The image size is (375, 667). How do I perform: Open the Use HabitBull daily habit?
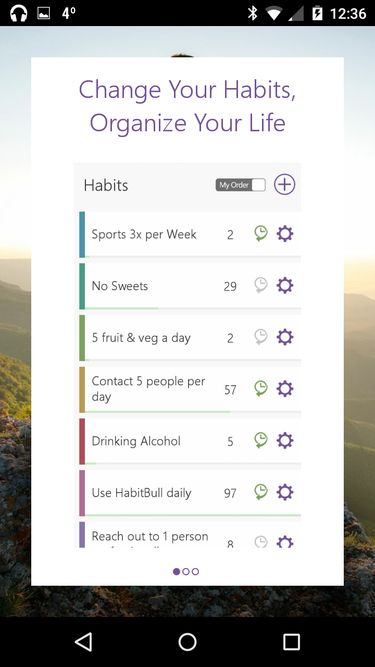coord(142,493)
